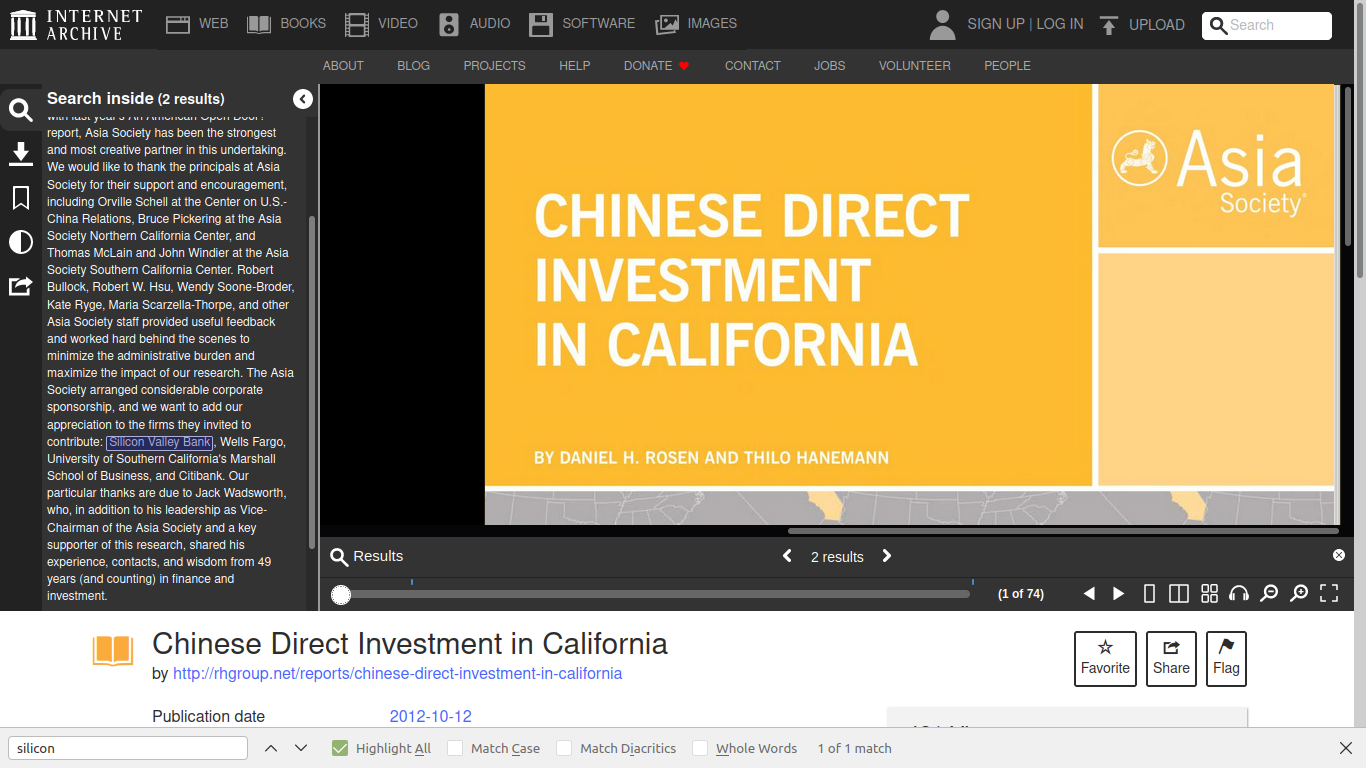Click the highlighted Silicon Valley Bank result
1366x768 pixels.
[160, 442]
